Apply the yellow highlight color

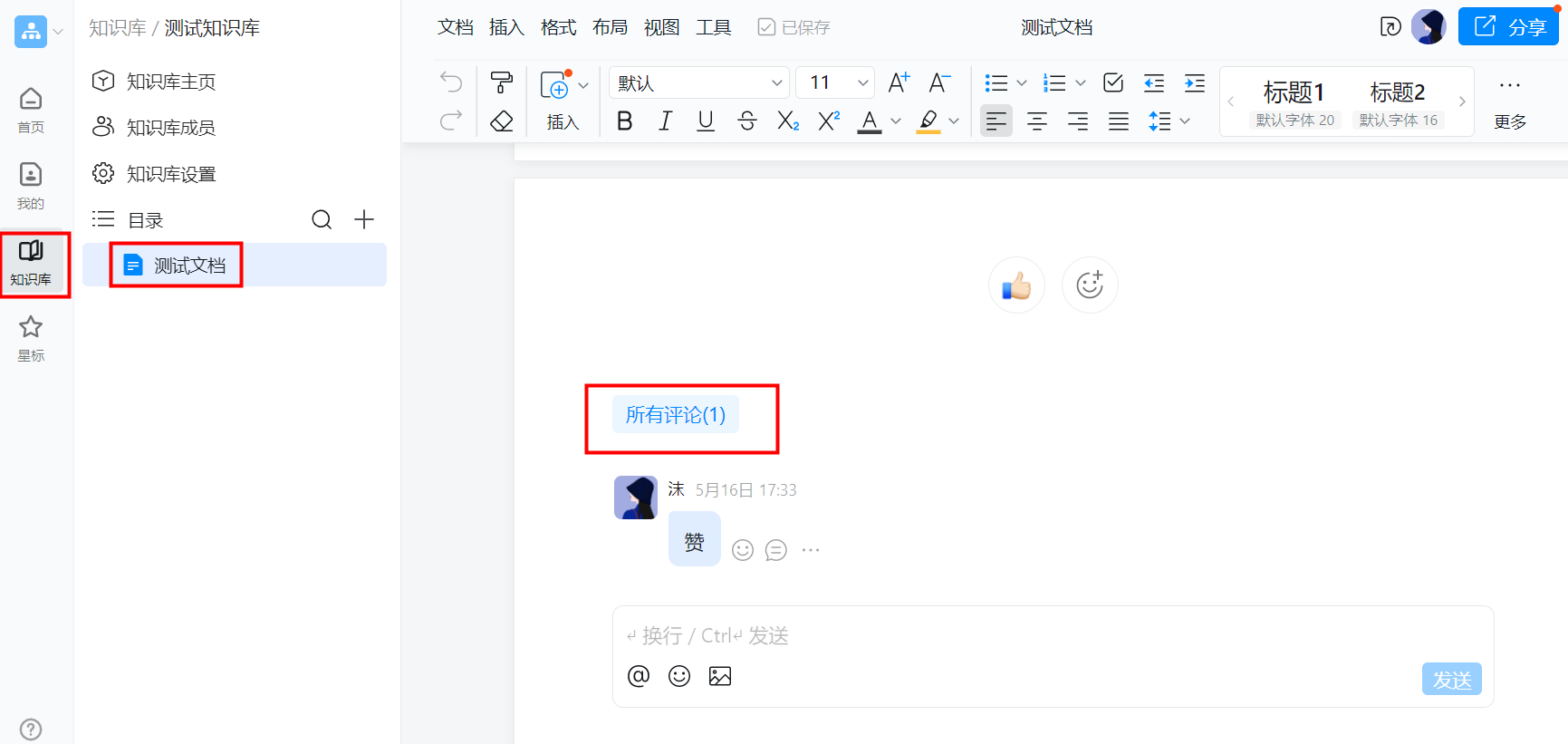[x=928, y=121]
